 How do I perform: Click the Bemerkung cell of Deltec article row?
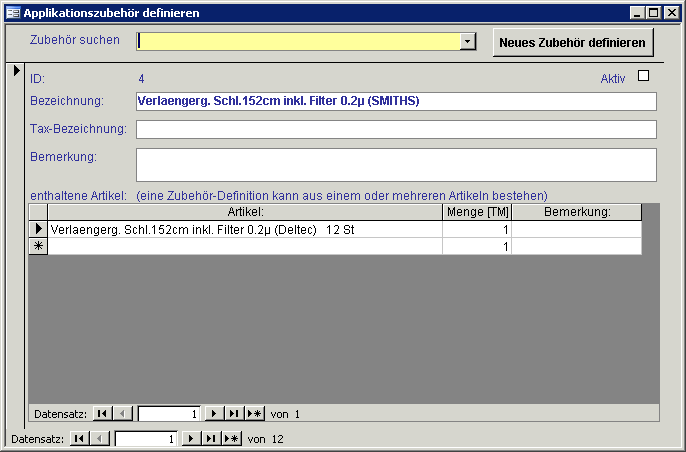point(577,229)
